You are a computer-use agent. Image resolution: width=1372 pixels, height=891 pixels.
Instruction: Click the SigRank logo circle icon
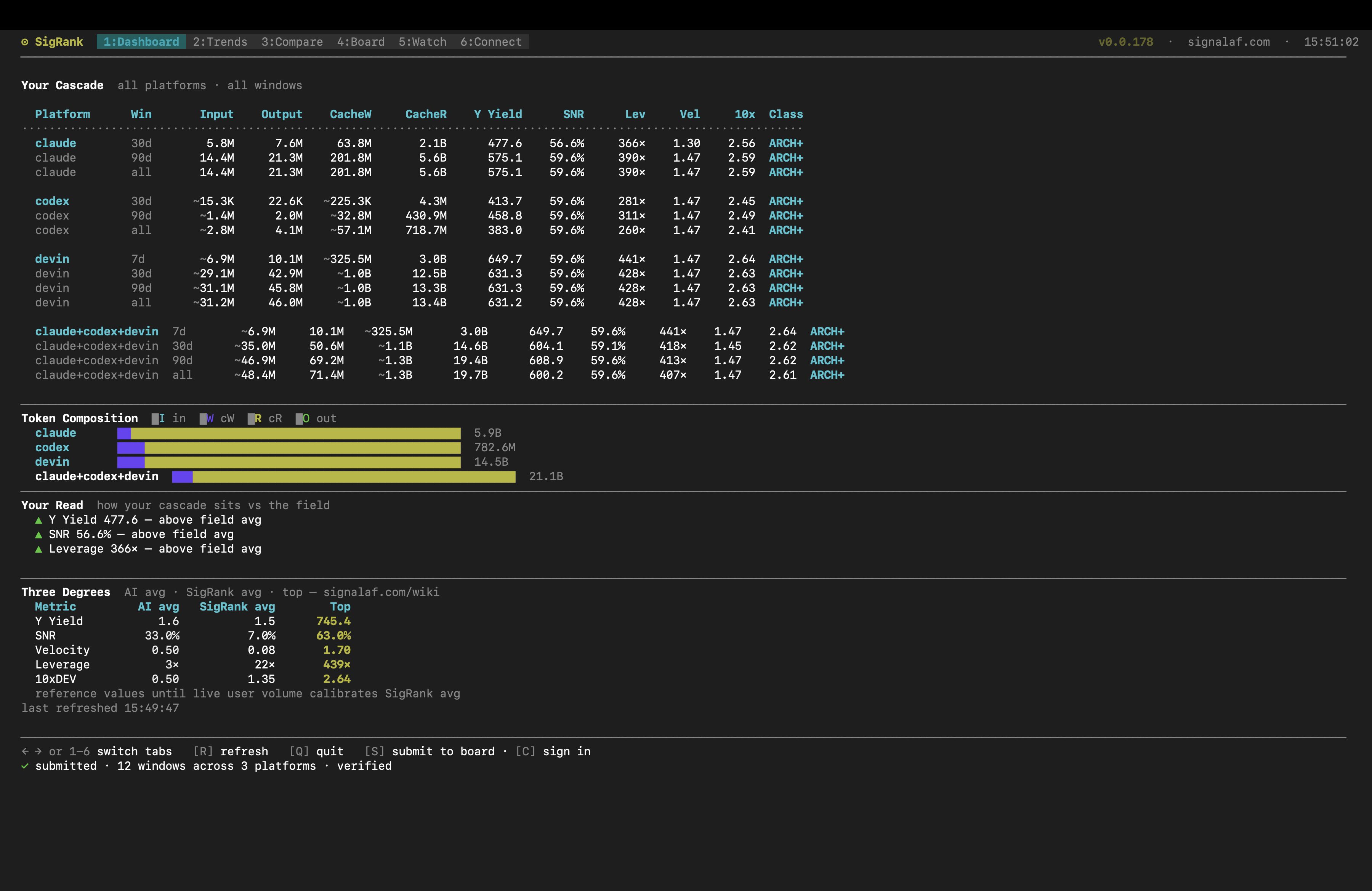click(25, 42)
